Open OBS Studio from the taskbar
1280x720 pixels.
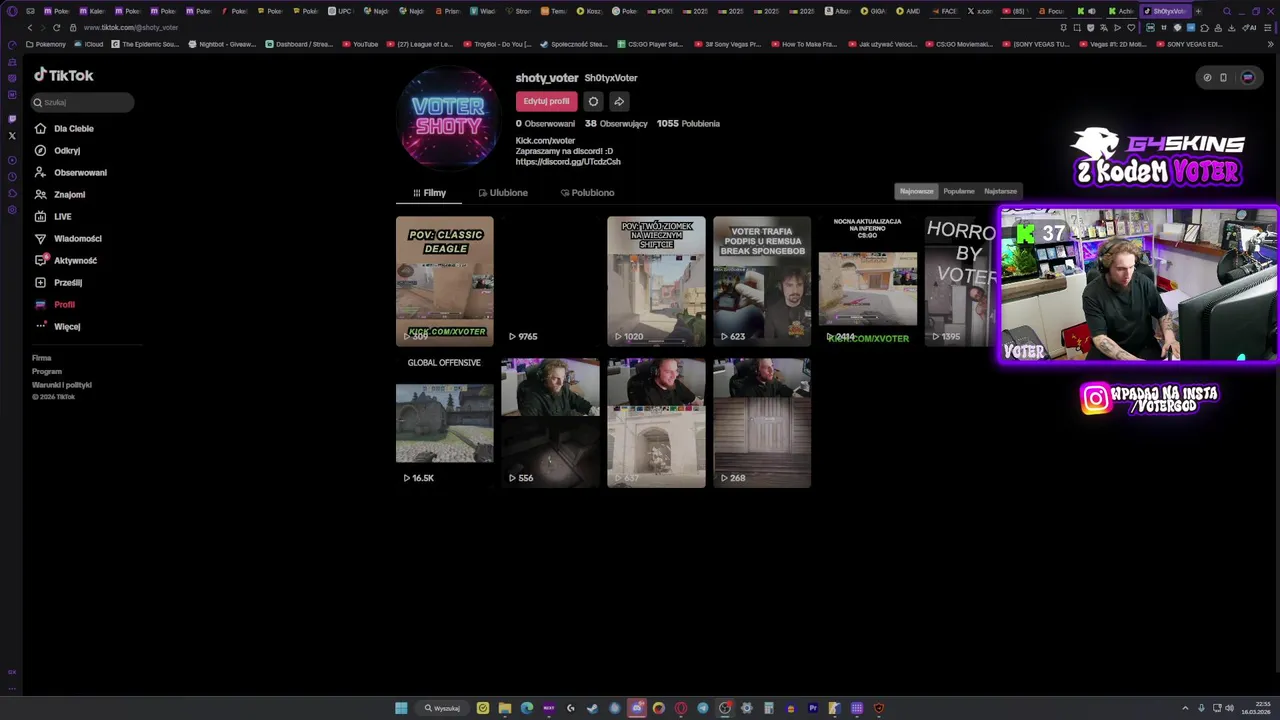click(725, 708)
